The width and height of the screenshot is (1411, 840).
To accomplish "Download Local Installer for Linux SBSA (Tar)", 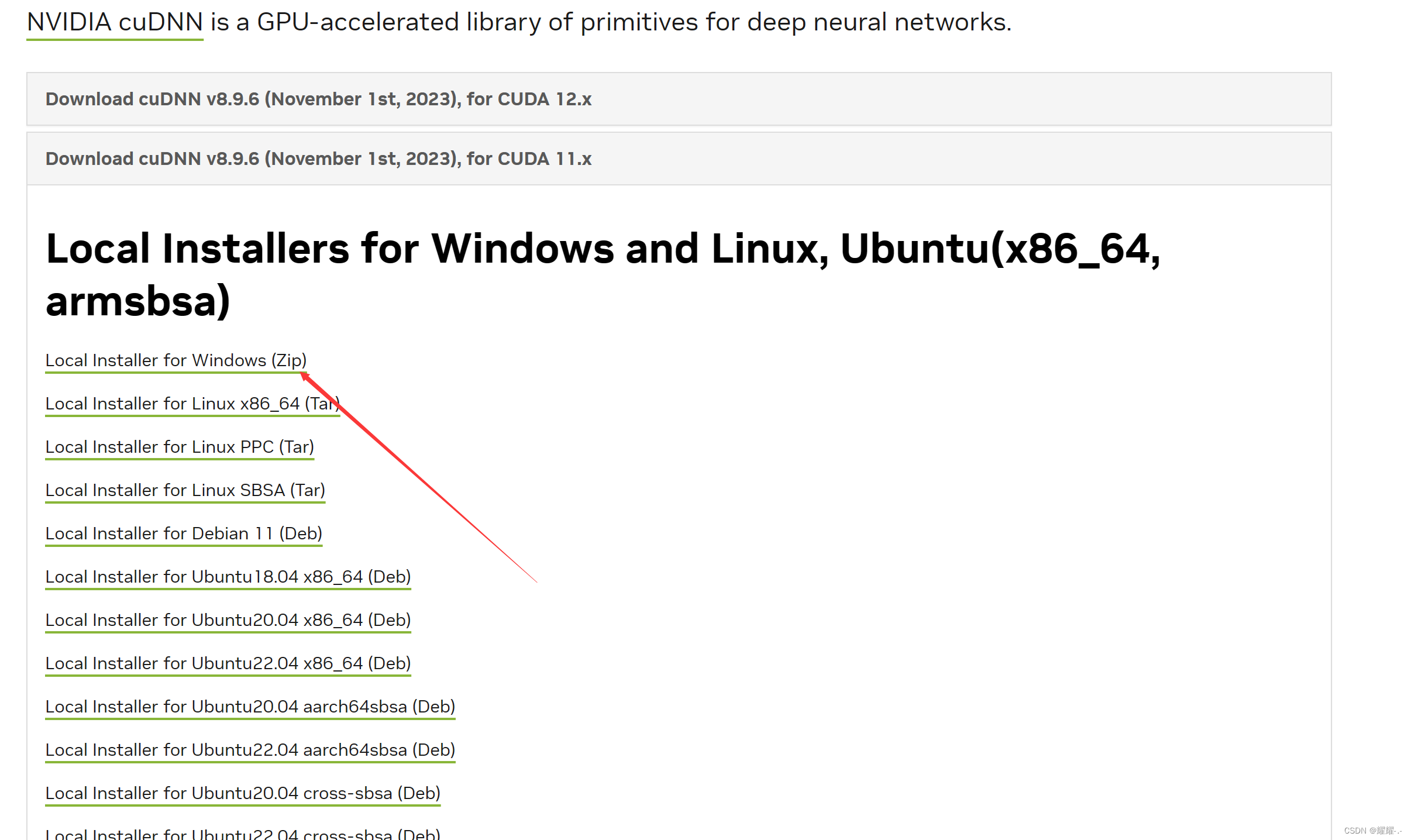I will coord(185,490).
